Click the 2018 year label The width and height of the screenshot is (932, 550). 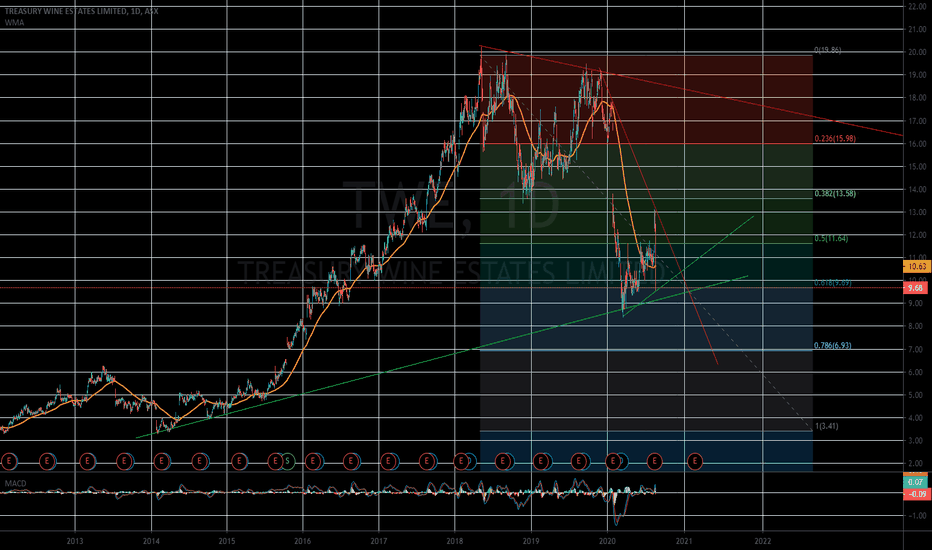455,541
